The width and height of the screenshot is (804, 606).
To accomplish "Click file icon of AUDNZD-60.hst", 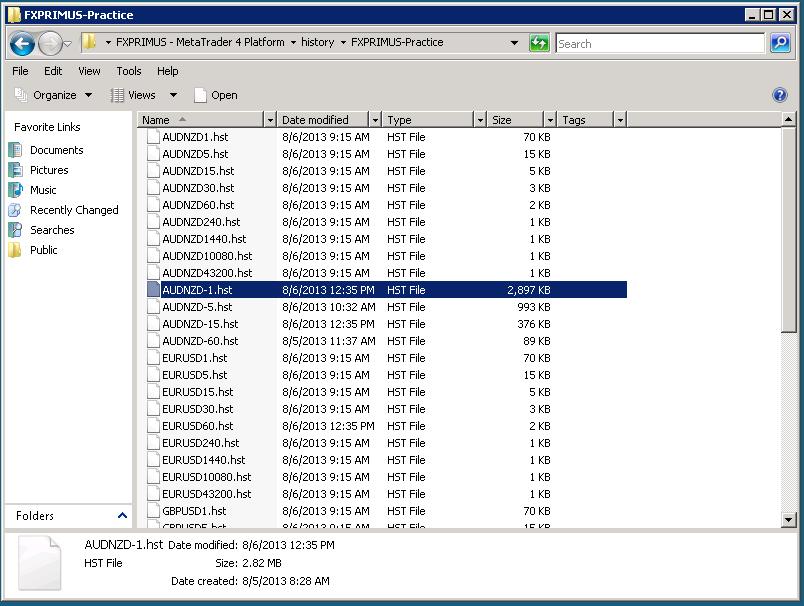I will 153,341.
